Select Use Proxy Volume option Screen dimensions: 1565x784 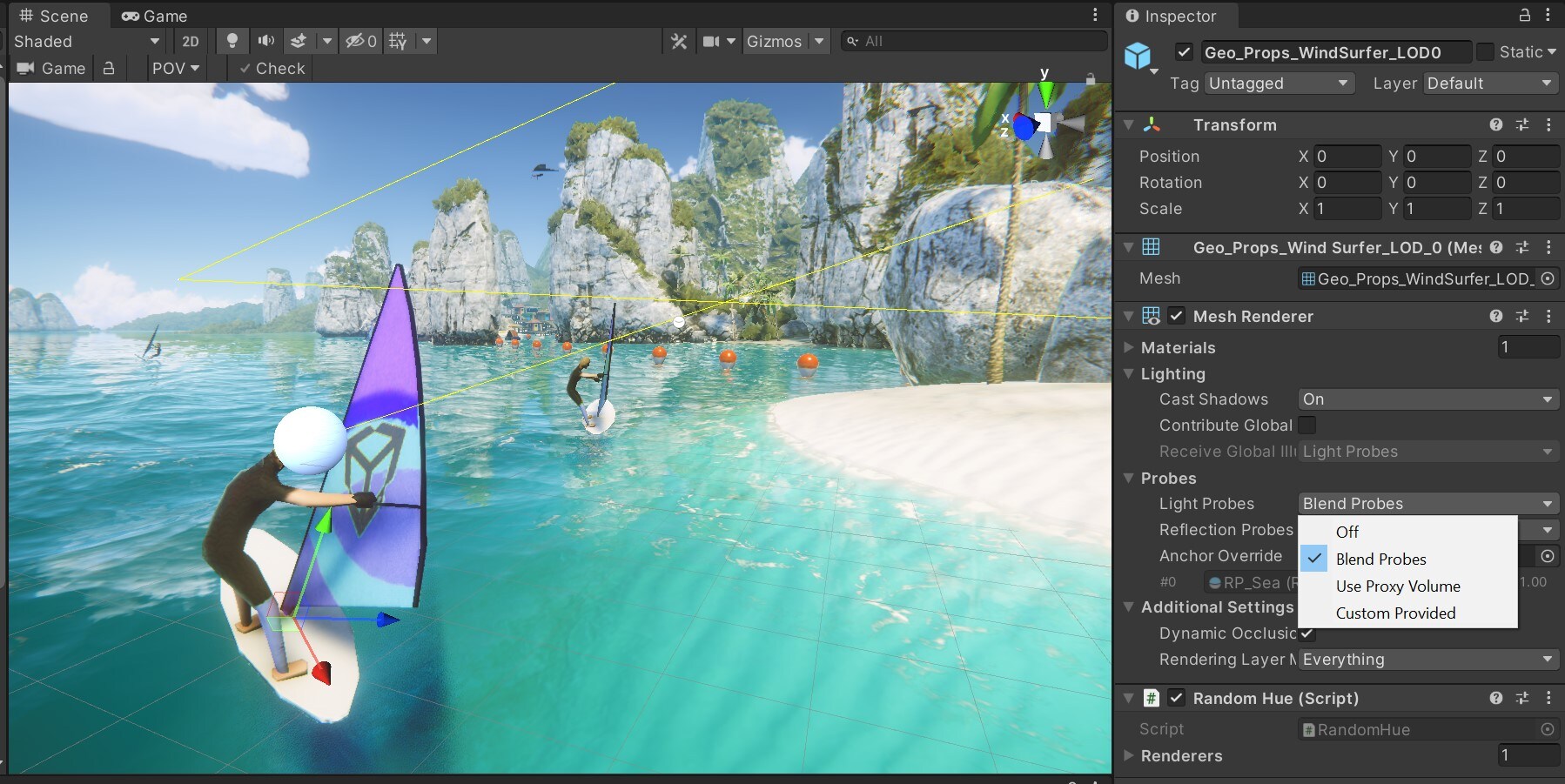pyautogui.click(x=1398, y=586)
